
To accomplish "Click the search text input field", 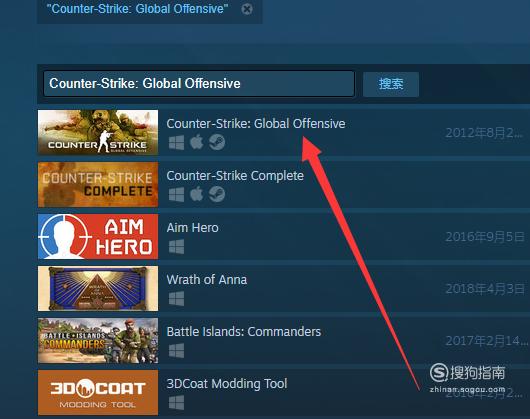I will tap(199, 83).
